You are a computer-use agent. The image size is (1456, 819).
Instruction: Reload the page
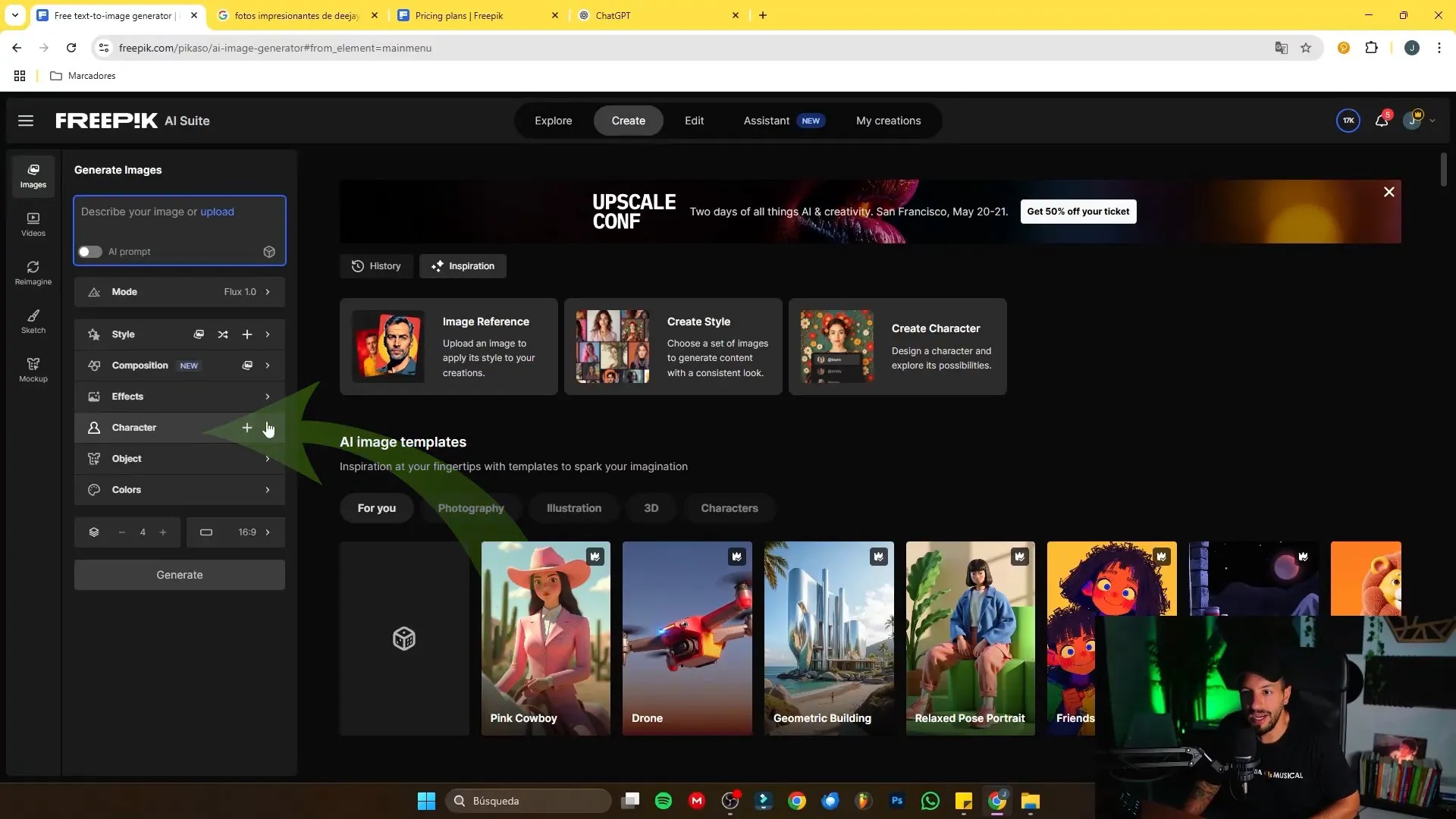[x=71, y=48]
